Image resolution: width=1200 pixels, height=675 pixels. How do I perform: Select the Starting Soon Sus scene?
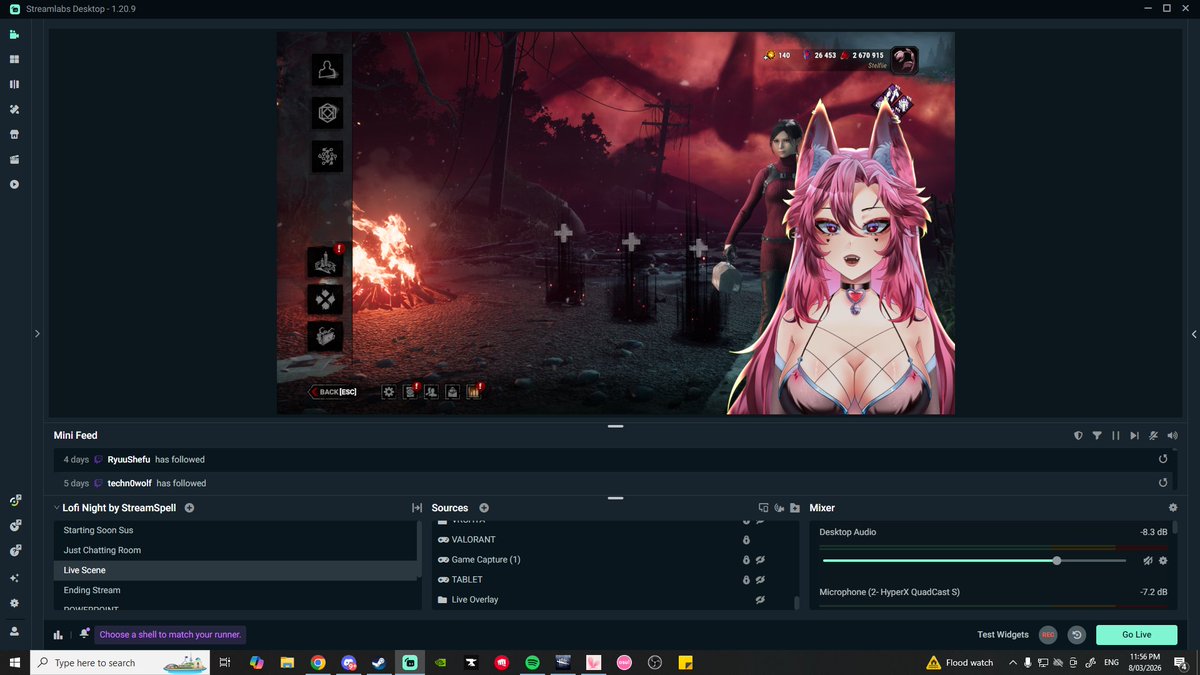click(236, 530)
